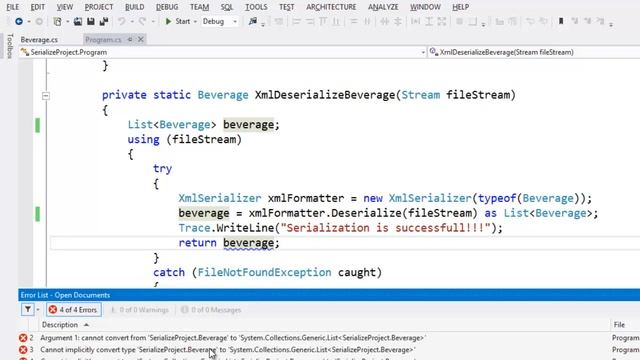Screen dimensions: 640x360
Task: Open the Undo history dropdown arrow
Action: 132,22
